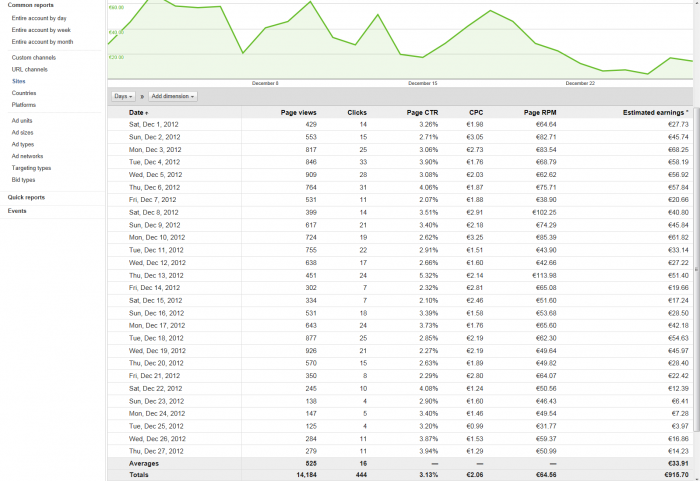Click the €68.25 earnings value
The image size is (700, 481).
click(678, 150)
